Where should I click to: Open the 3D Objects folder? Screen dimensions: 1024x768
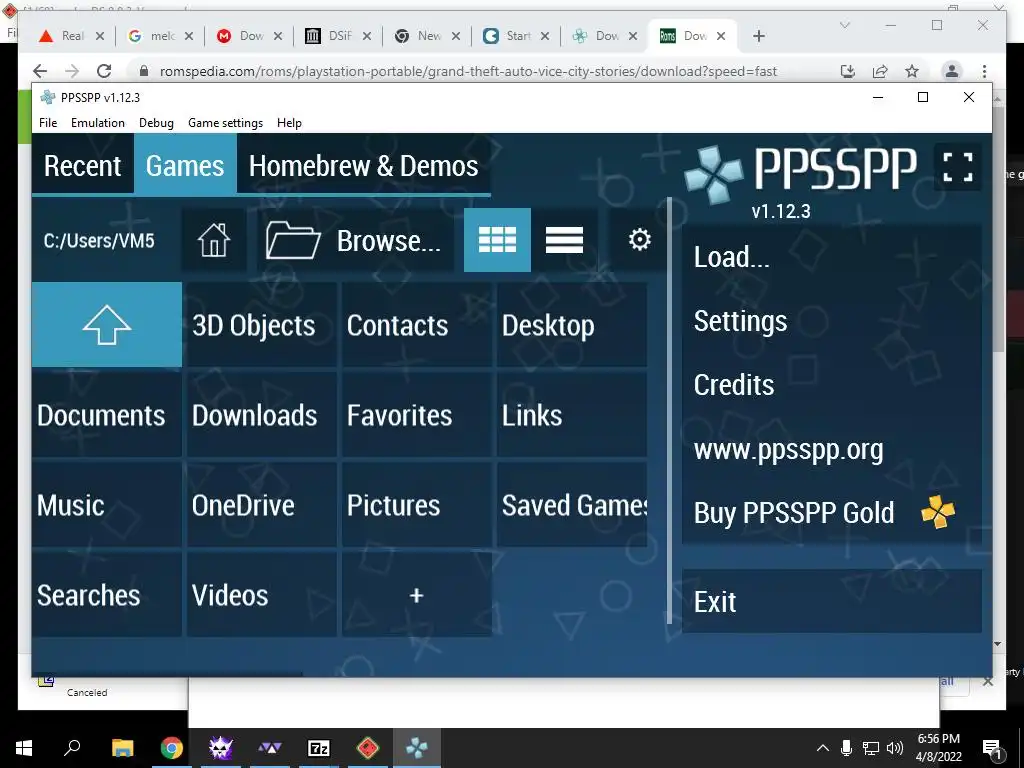261,325
